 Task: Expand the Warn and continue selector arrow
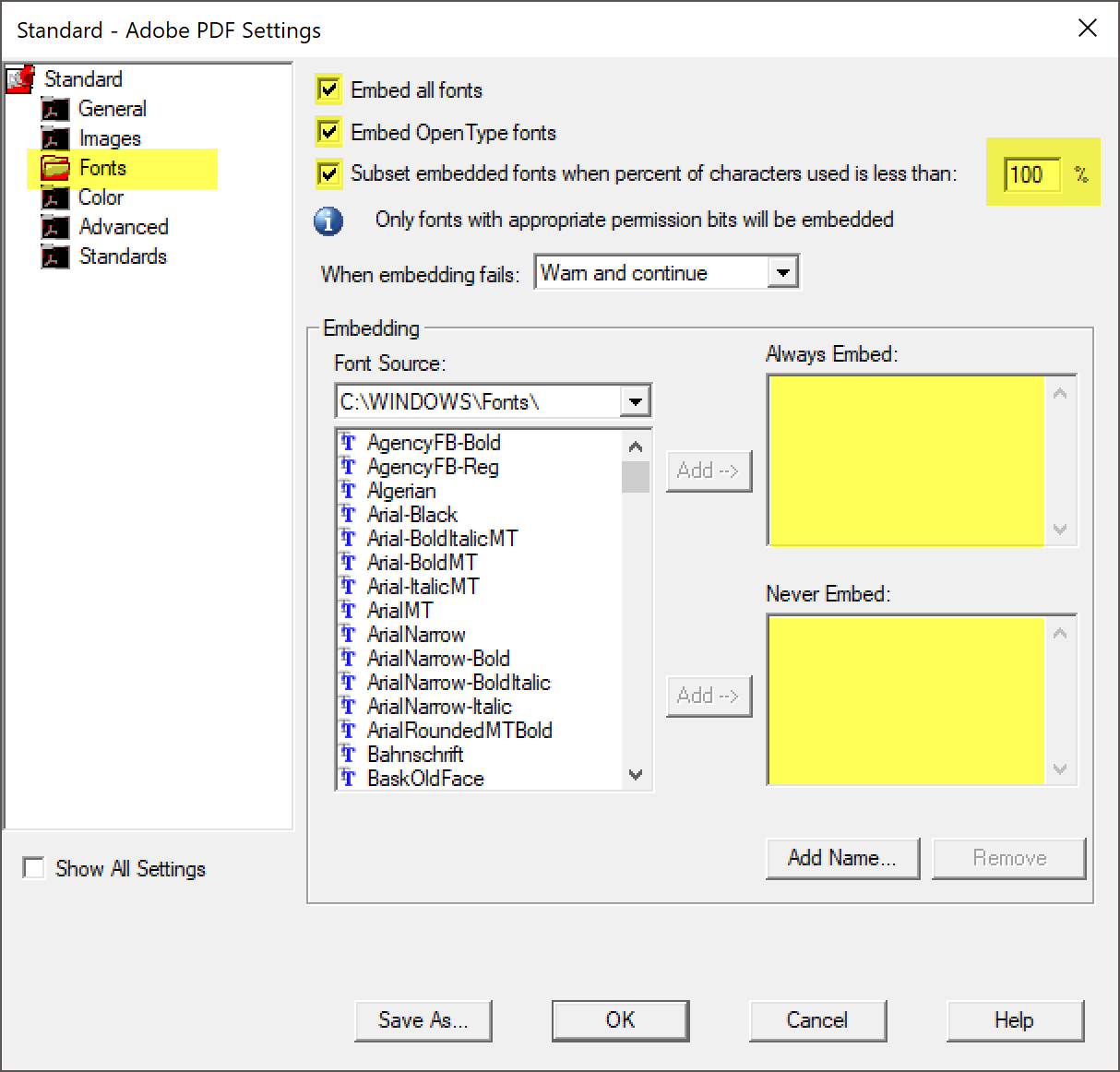[x=783, y=272]
